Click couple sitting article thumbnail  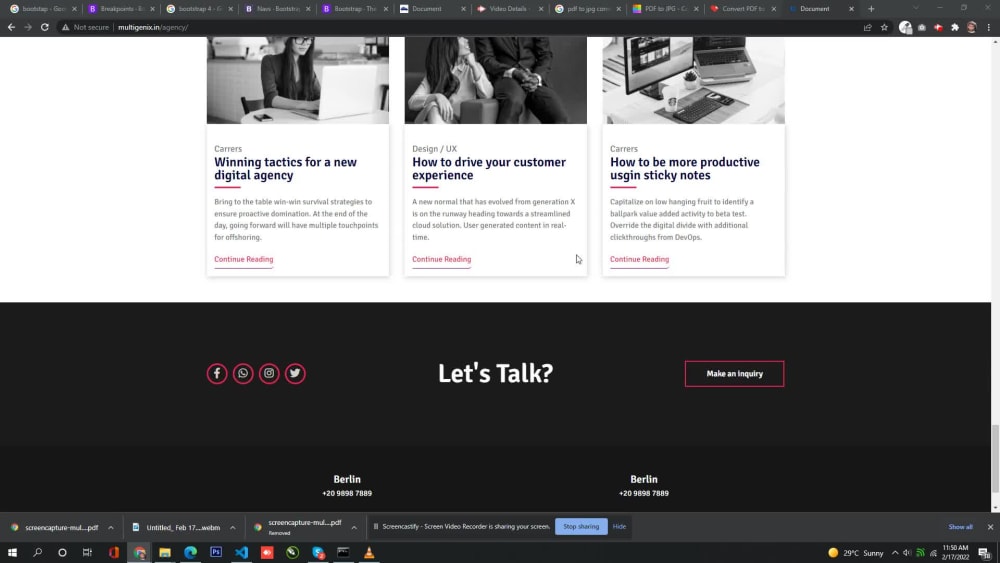(x=496, y=80)
